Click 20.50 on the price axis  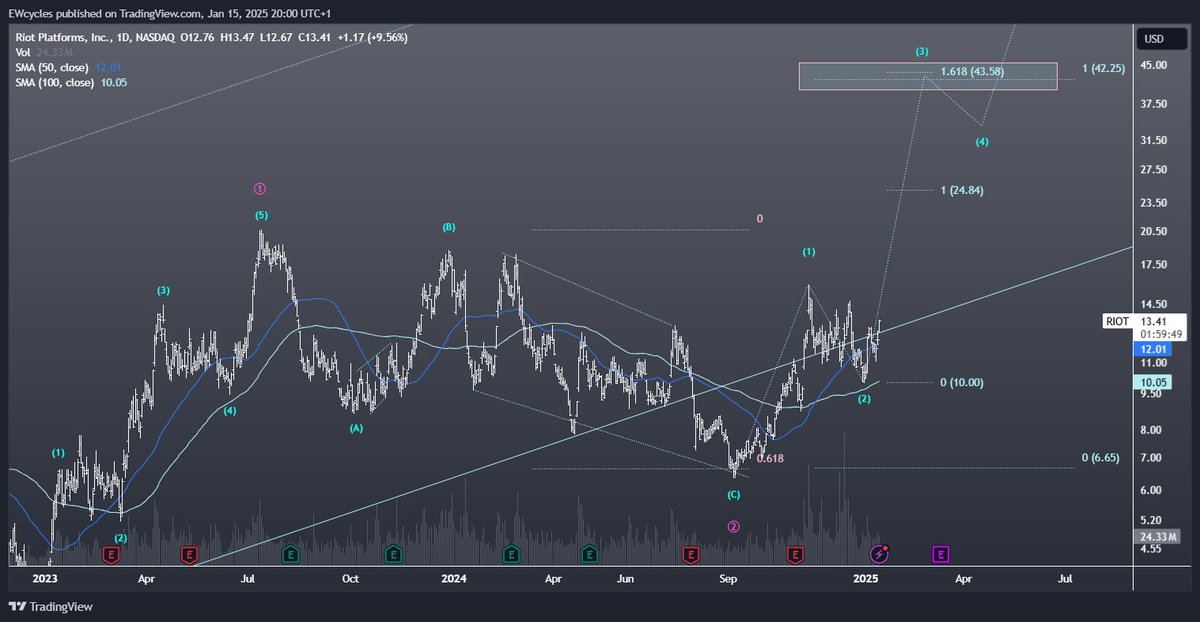[x=1155, y=232]
